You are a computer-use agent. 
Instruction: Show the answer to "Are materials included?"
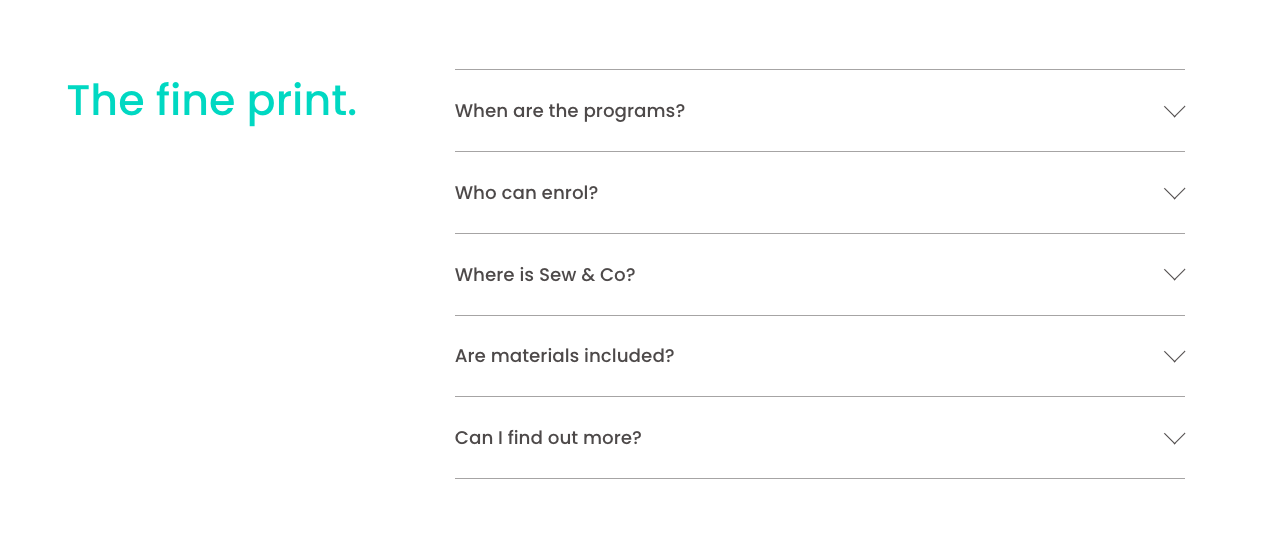coord(820,356)
